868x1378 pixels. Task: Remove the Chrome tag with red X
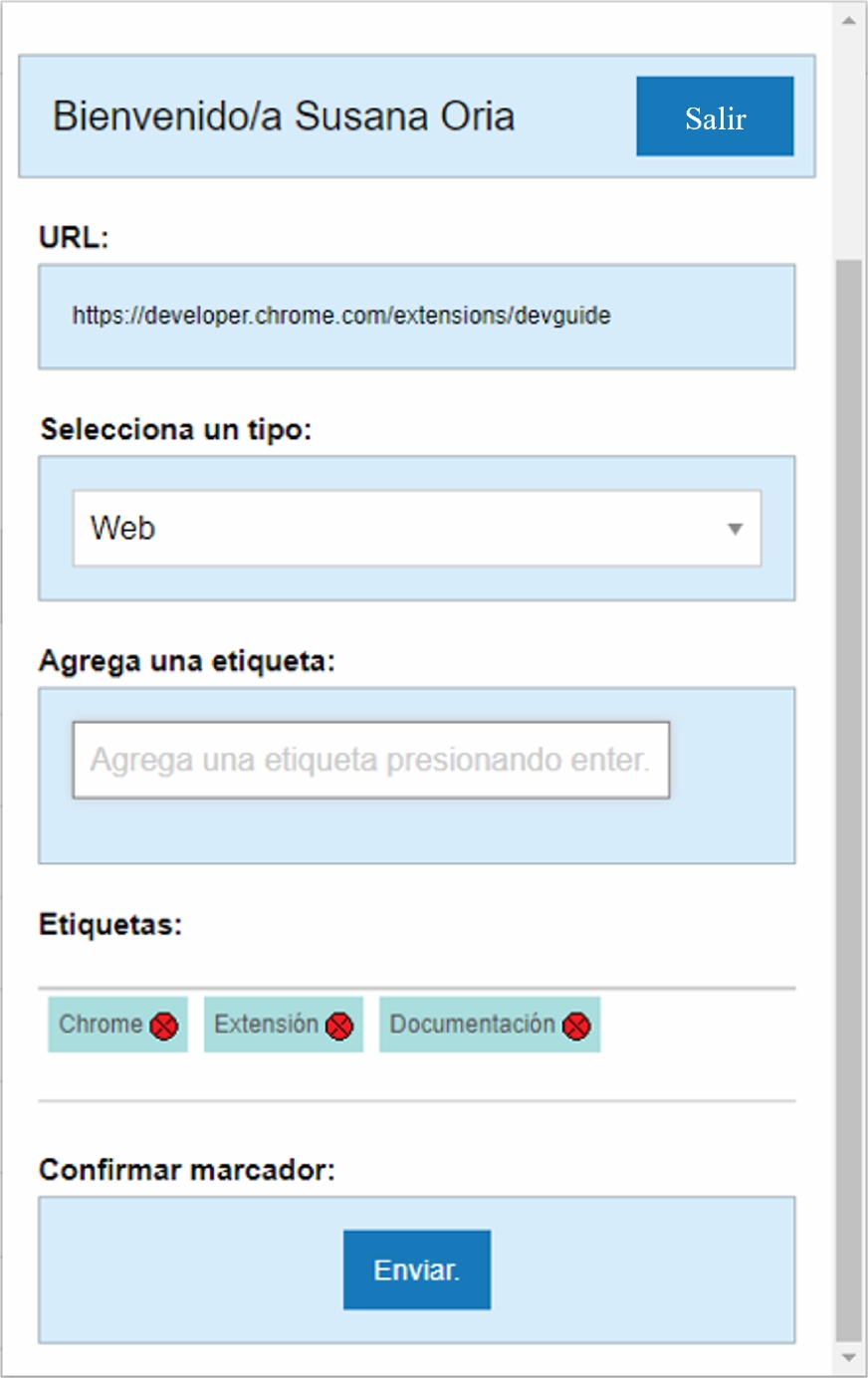point(164,1026)
